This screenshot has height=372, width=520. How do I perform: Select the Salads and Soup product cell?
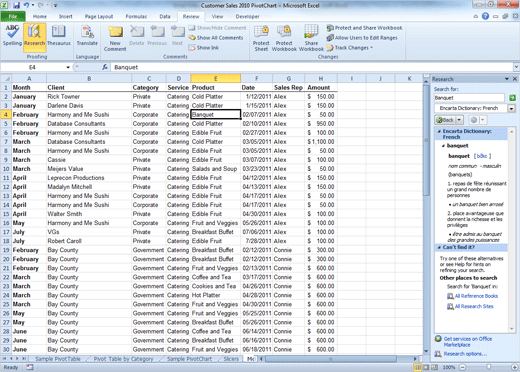coord(216,169)
